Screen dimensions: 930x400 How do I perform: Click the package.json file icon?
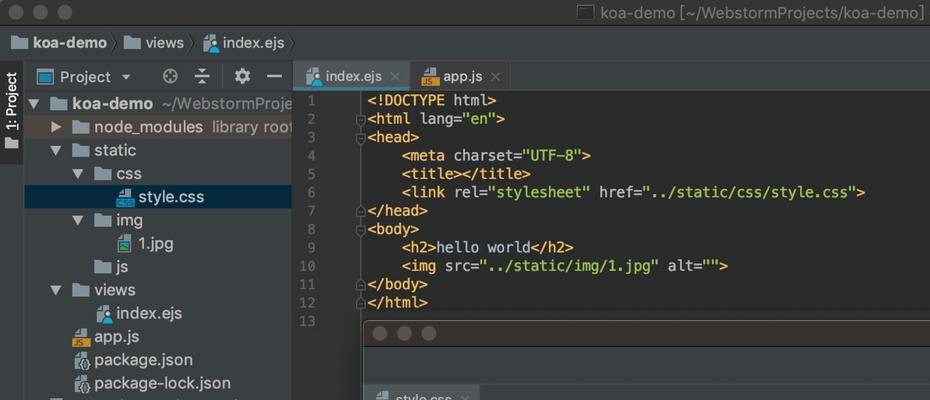(81, 360)
